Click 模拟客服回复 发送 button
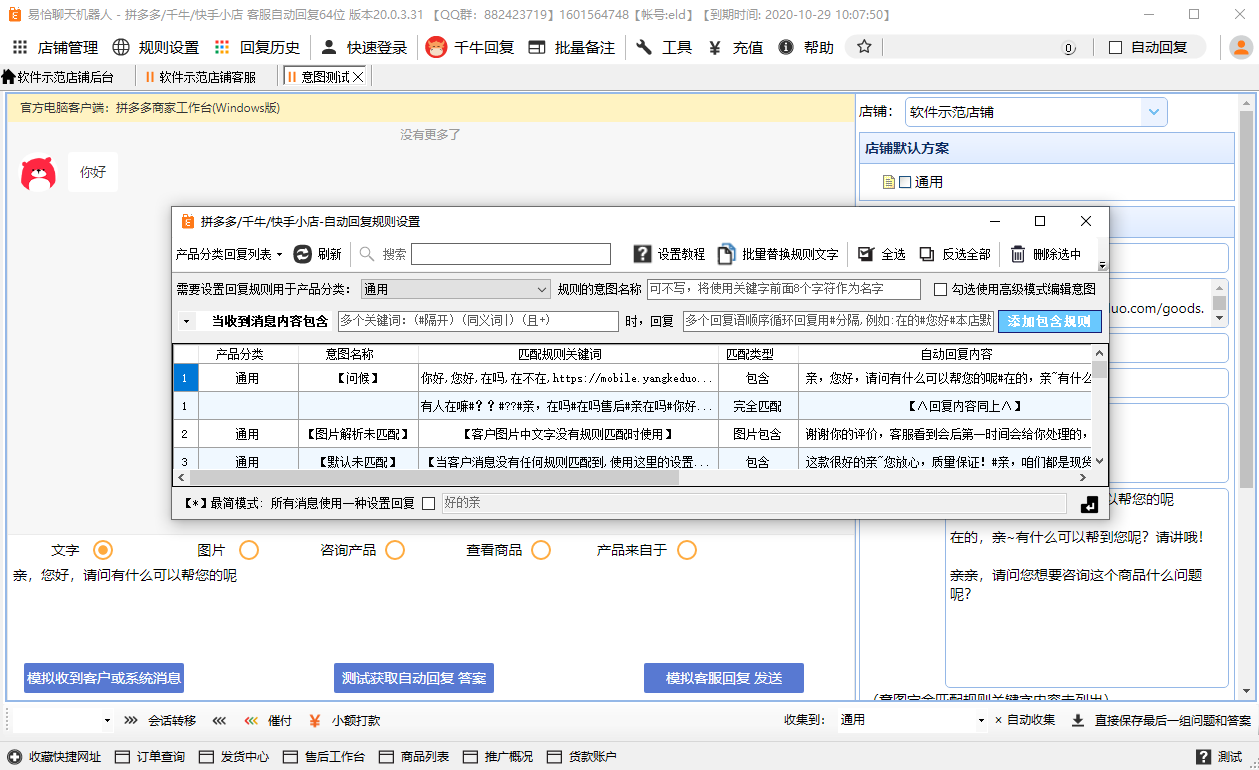The image size is (1259, 770). pyautogui.click(x=724, y=678)
